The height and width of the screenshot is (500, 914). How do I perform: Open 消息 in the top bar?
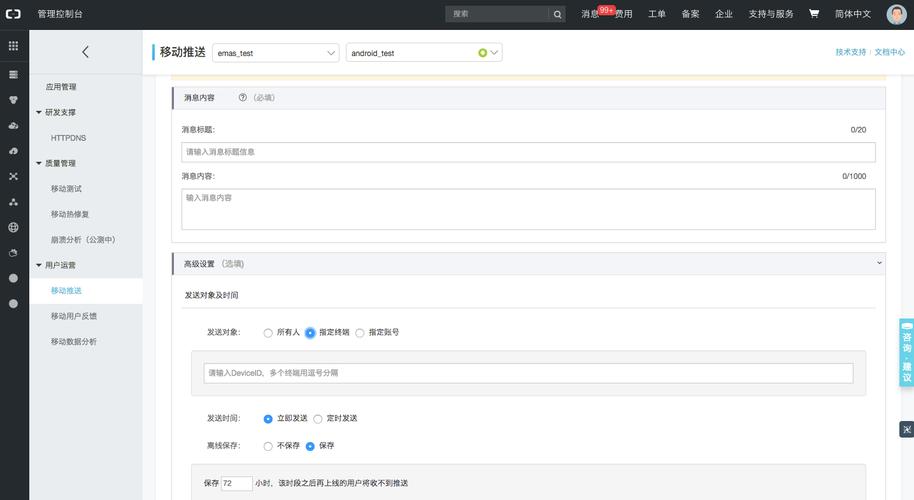pos(590,14)
